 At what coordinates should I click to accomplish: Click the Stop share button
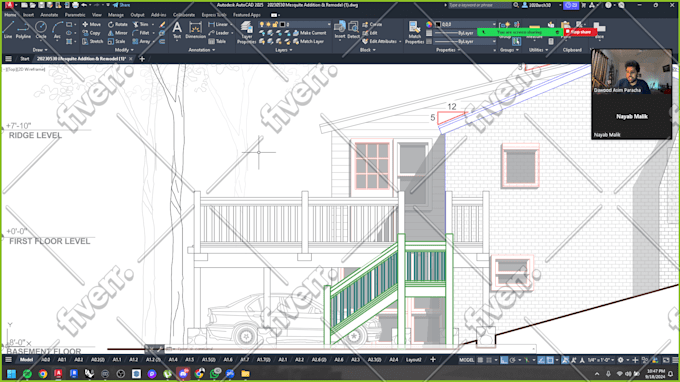click(579, 32)
